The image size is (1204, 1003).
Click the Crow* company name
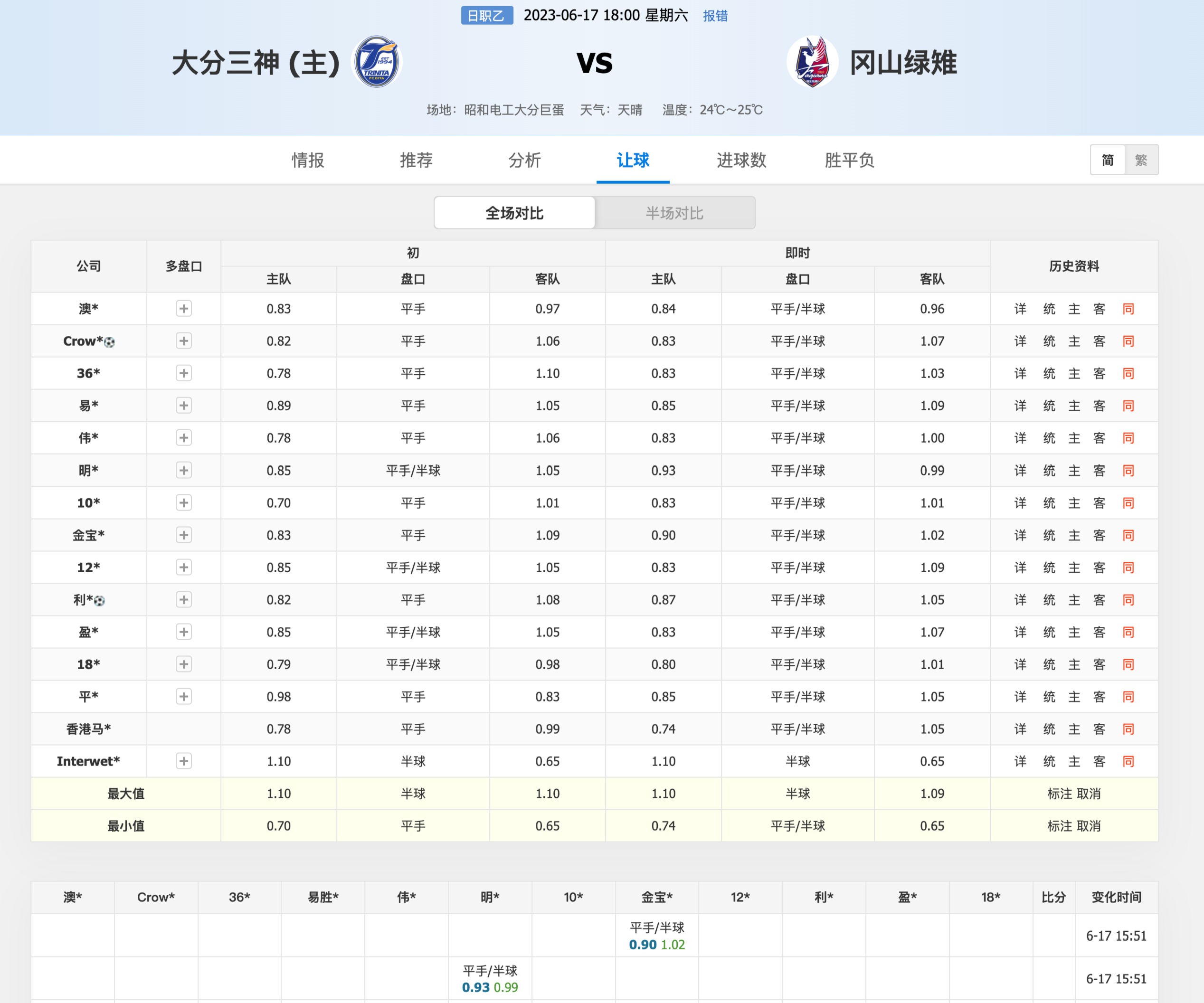point(83,341)
